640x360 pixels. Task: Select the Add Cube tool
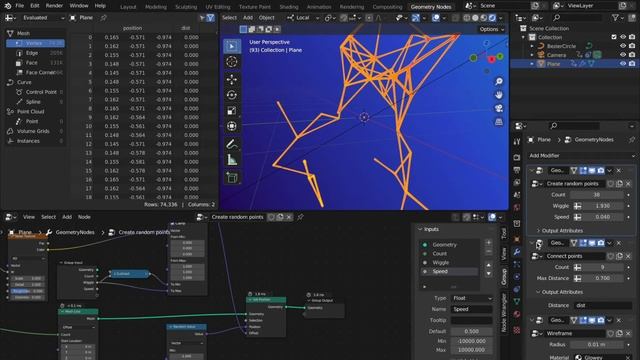[232, 178]
